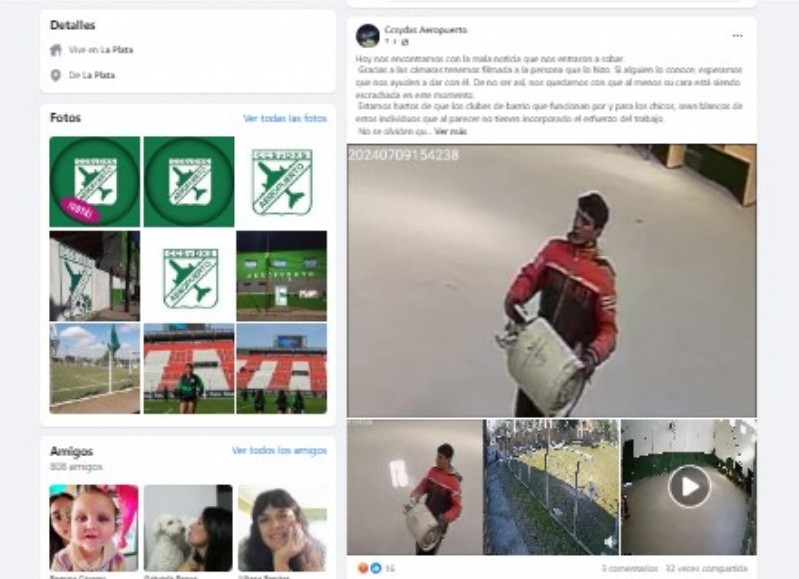
Task: Open first club logo photo with pink ribbon
Action: pos(94,181)
